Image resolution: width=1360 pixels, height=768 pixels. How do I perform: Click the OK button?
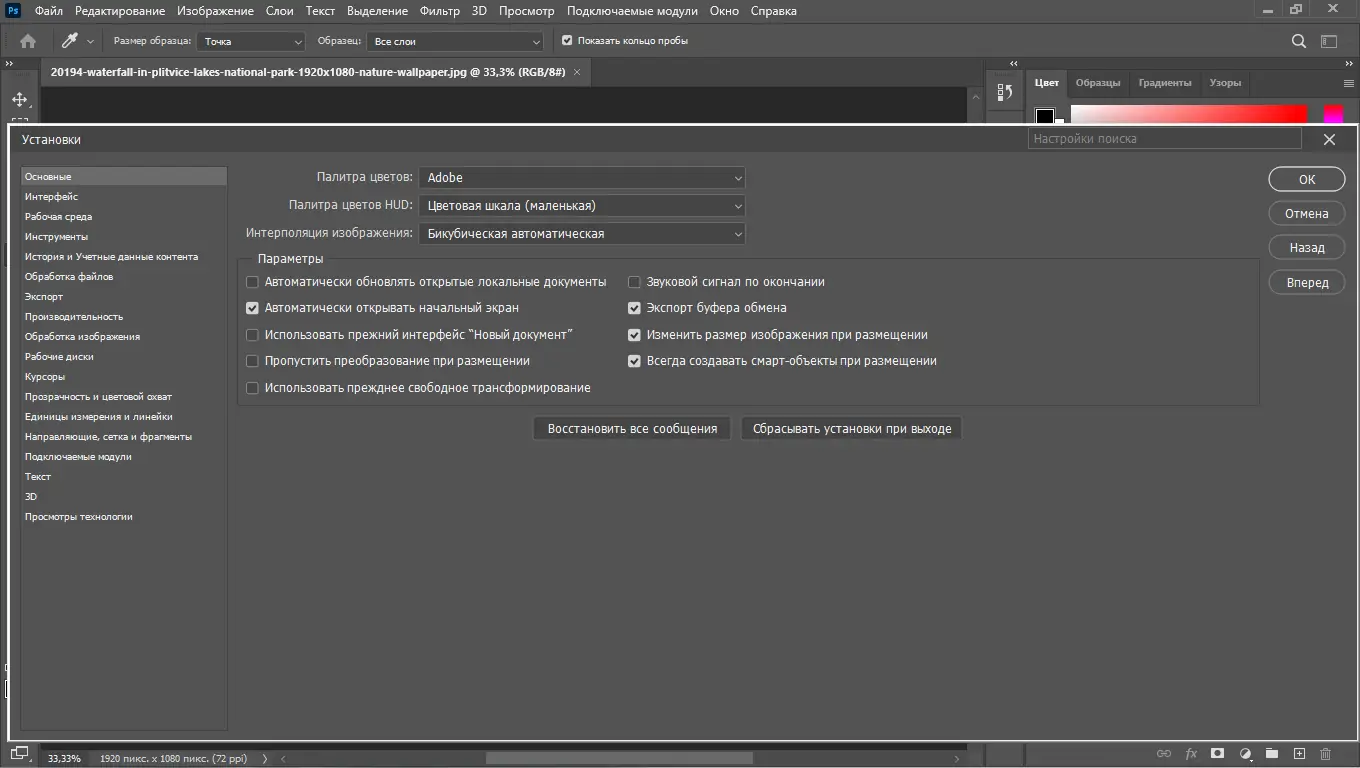1307,179
